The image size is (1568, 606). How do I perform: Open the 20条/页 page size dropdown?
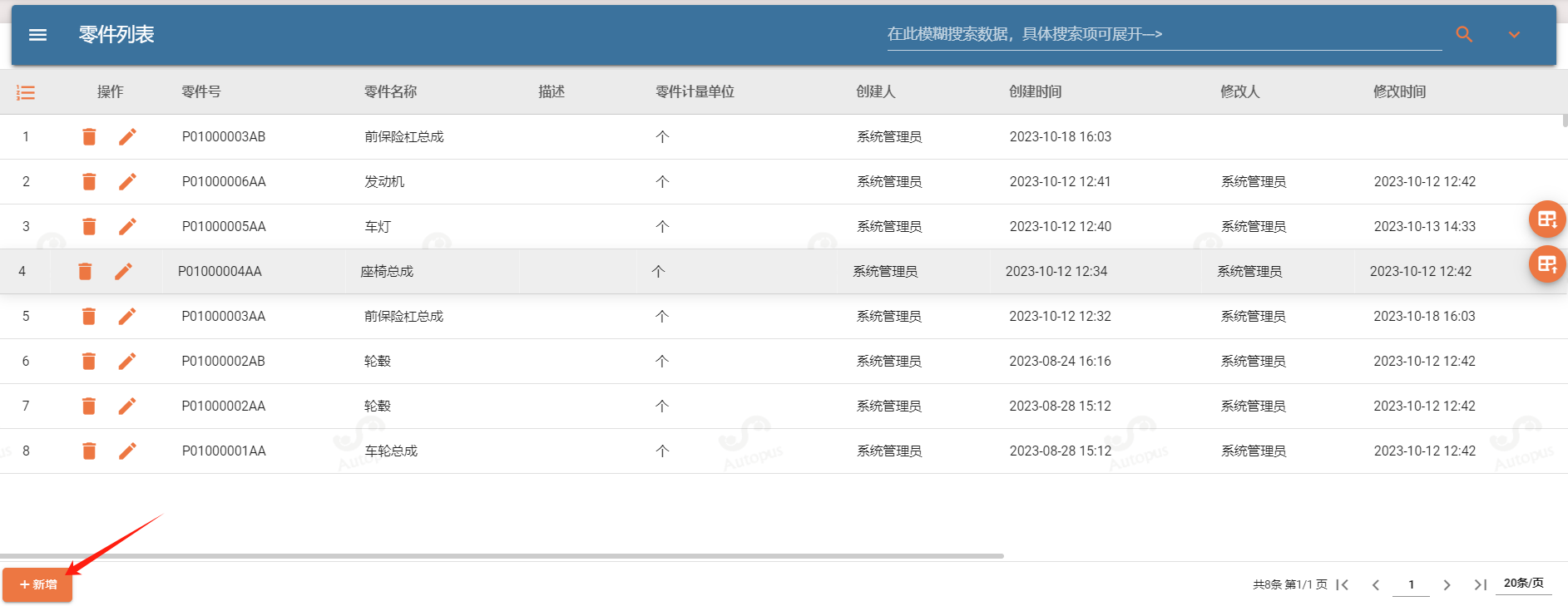click(x=1524, y=584)
